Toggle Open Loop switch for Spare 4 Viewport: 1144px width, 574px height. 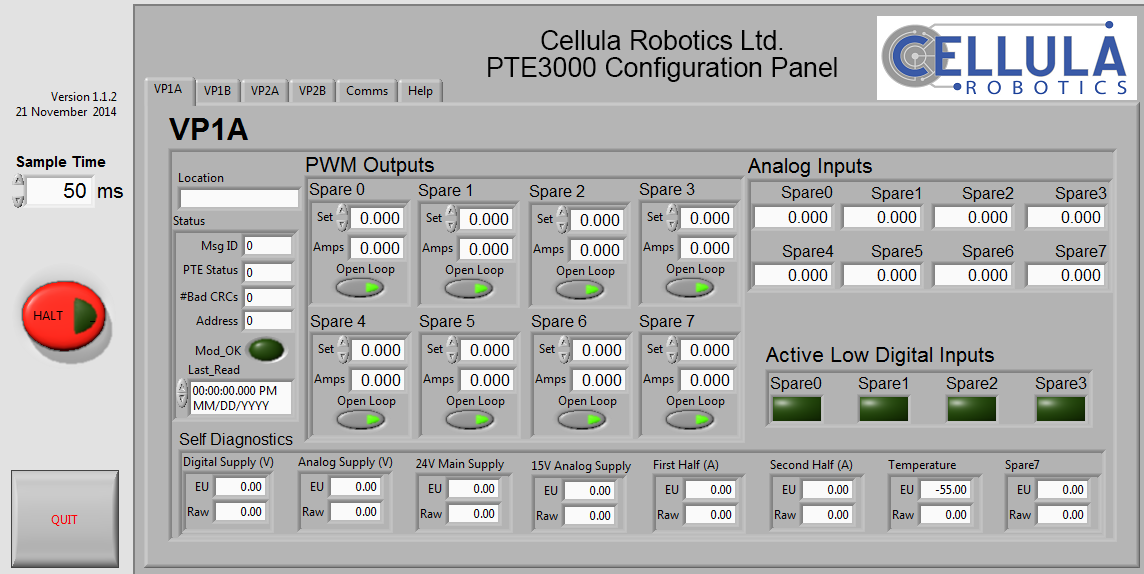tap(360, 420)
